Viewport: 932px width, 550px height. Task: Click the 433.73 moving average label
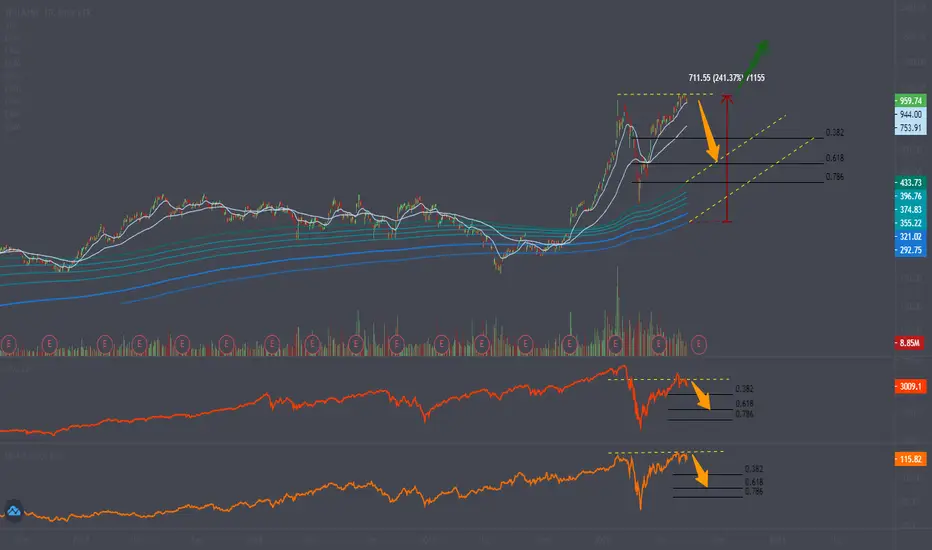point(910,183)
